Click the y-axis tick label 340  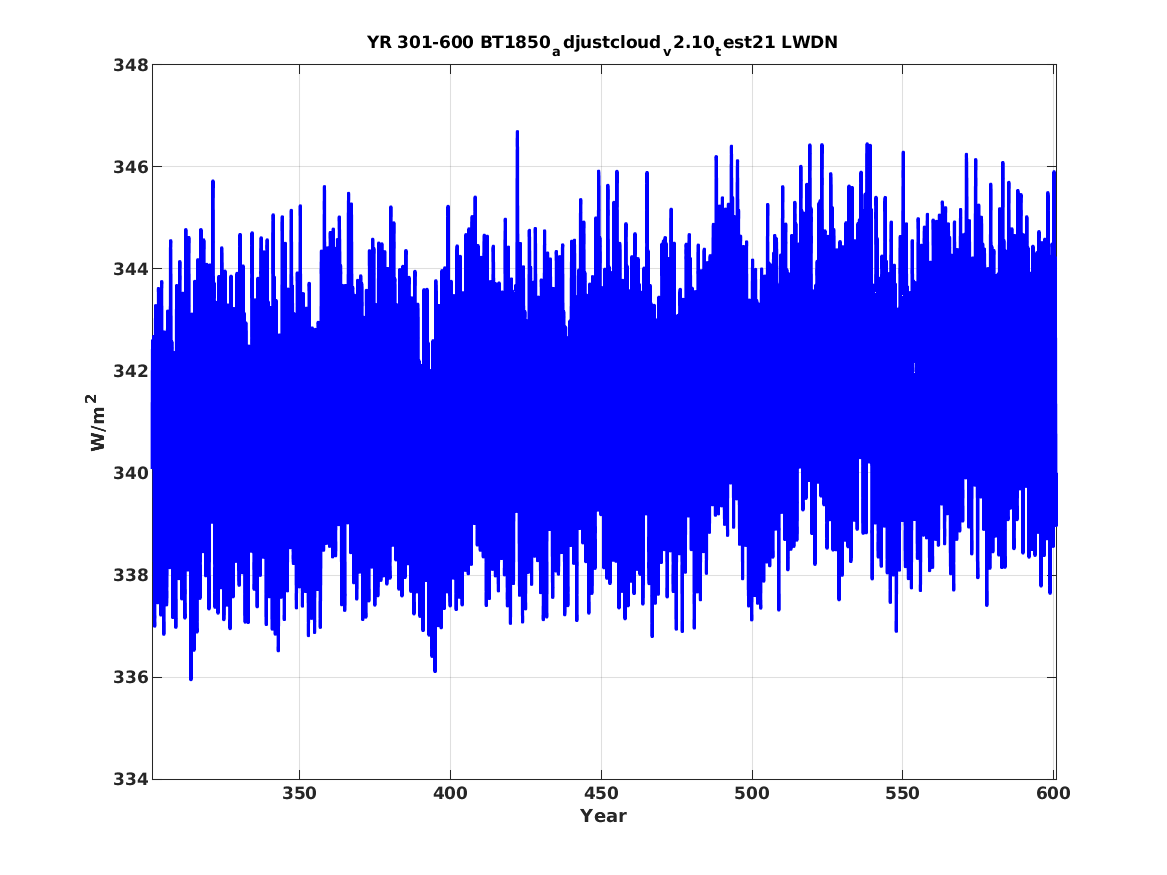click(130, 473)
